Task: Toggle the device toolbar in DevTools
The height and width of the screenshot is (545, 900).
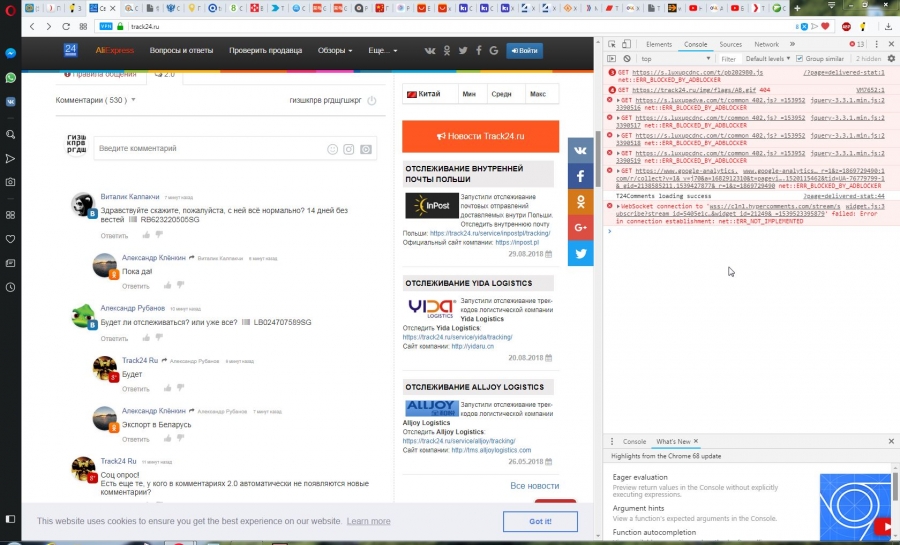Action: tap(626, 44)
